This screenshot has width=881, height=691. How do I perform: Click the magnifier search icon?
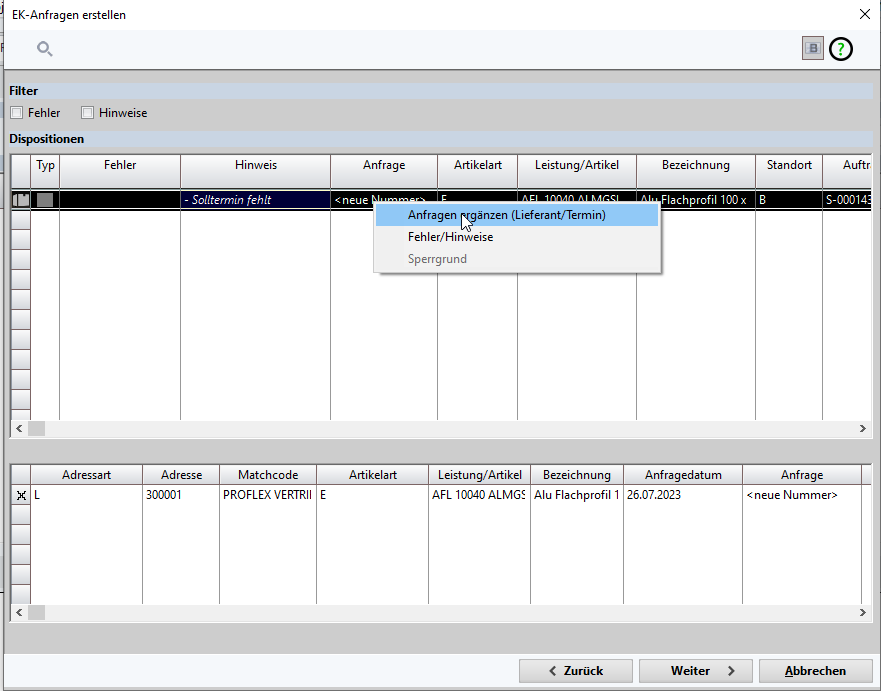(44, 49)
